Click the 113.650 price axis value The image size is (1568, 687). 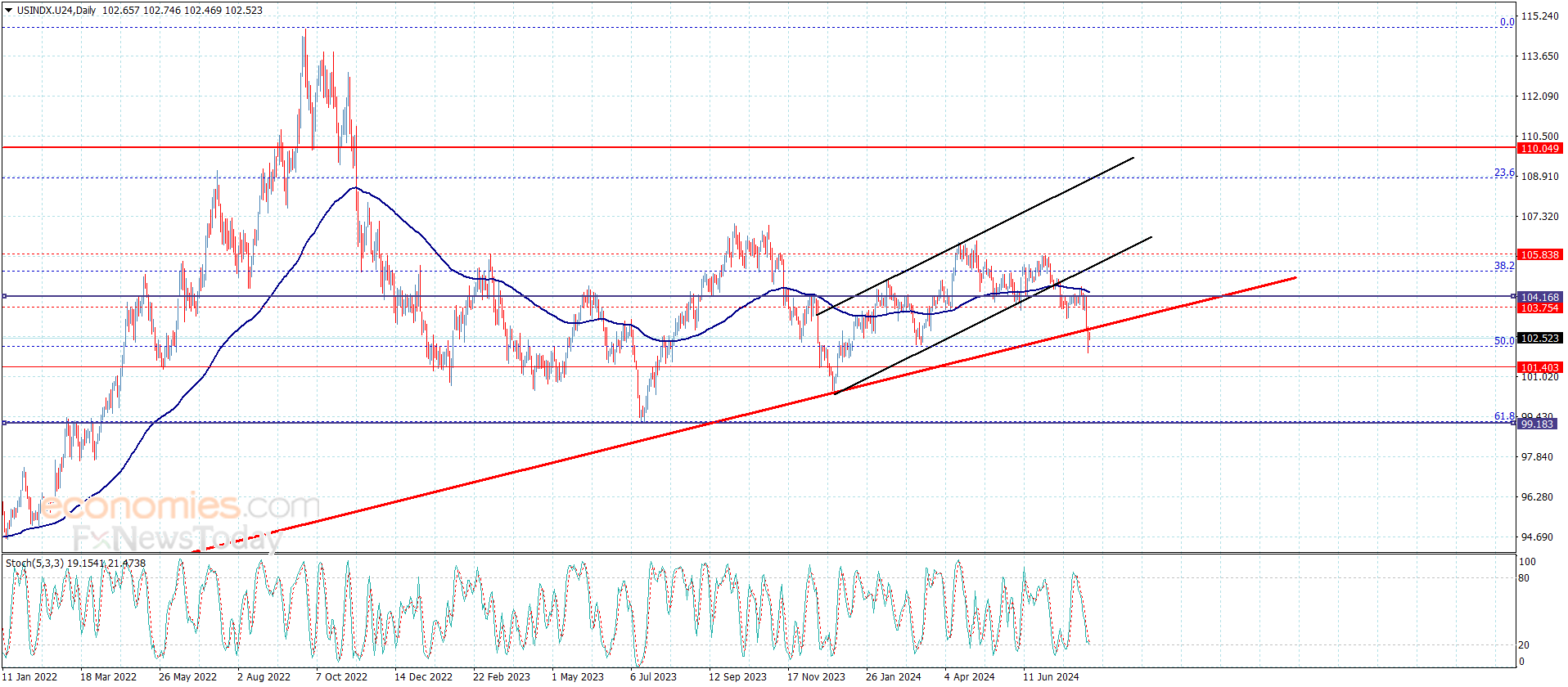pos(1539,56)
